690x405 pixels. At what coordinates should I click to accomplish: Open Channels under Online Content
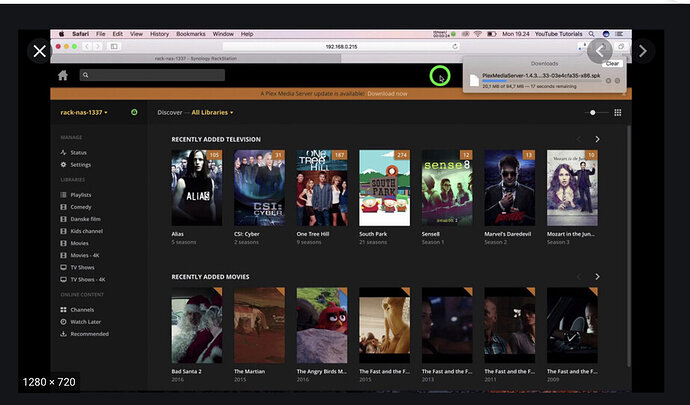point(77,309)
